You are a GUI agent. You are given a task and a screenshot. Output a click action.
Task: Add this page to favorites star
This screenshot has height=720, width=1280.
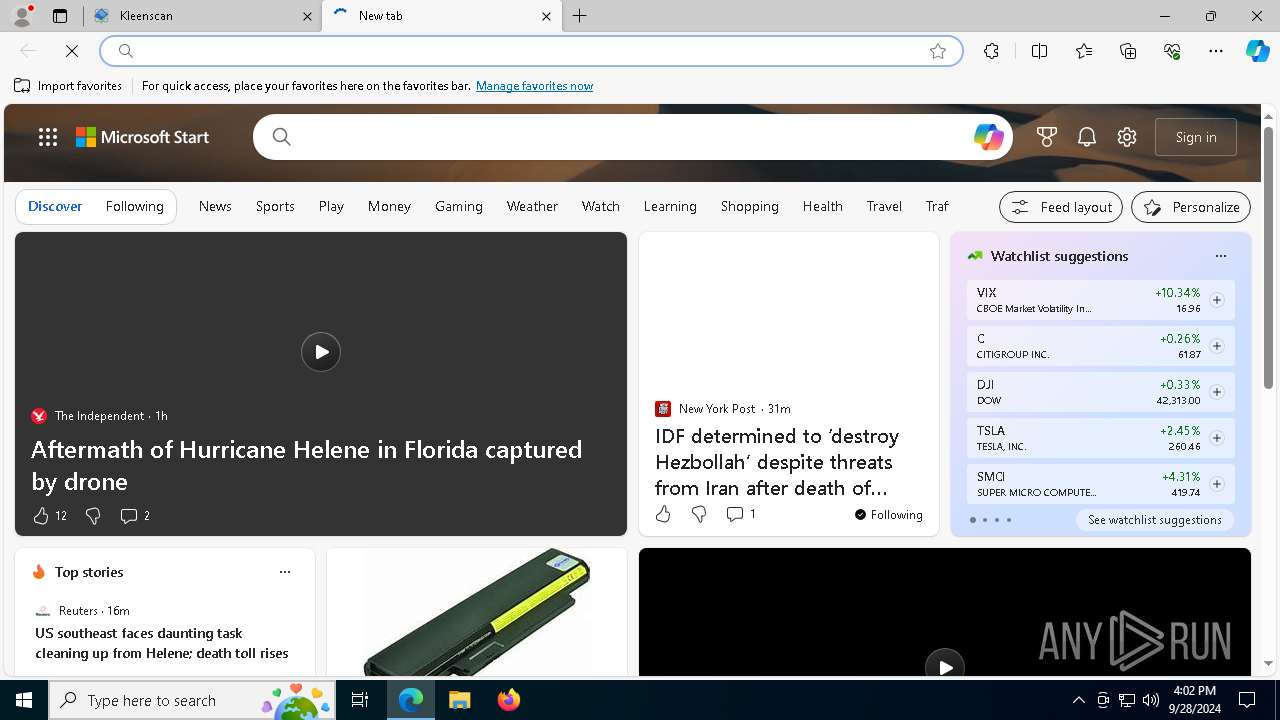[938, 51]
